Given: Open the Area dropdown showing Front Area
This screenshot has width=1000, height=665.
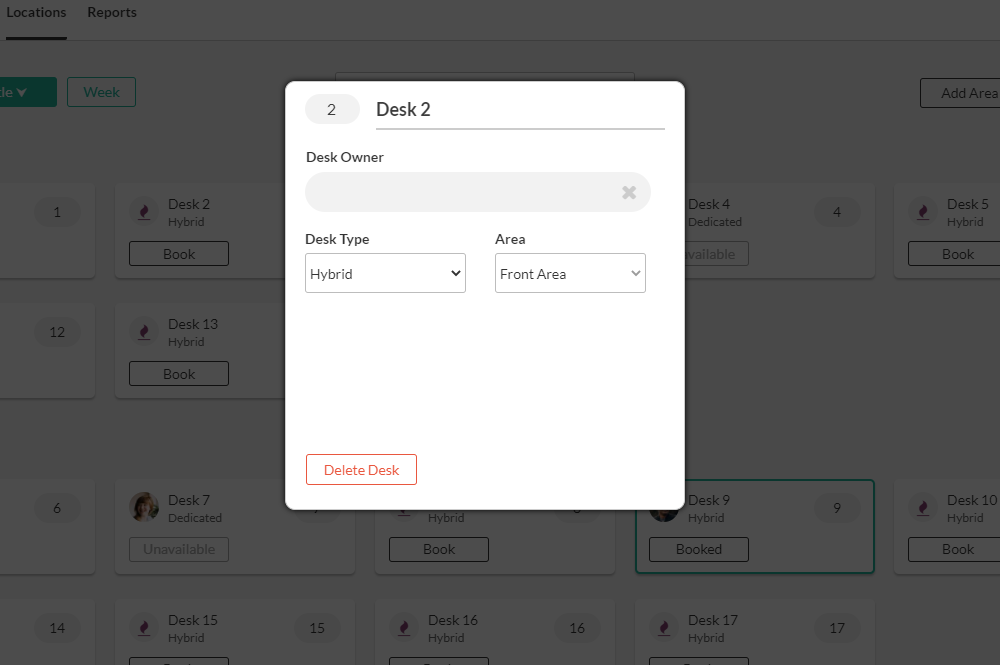Looking at the screenshot, I should (570, 274).
